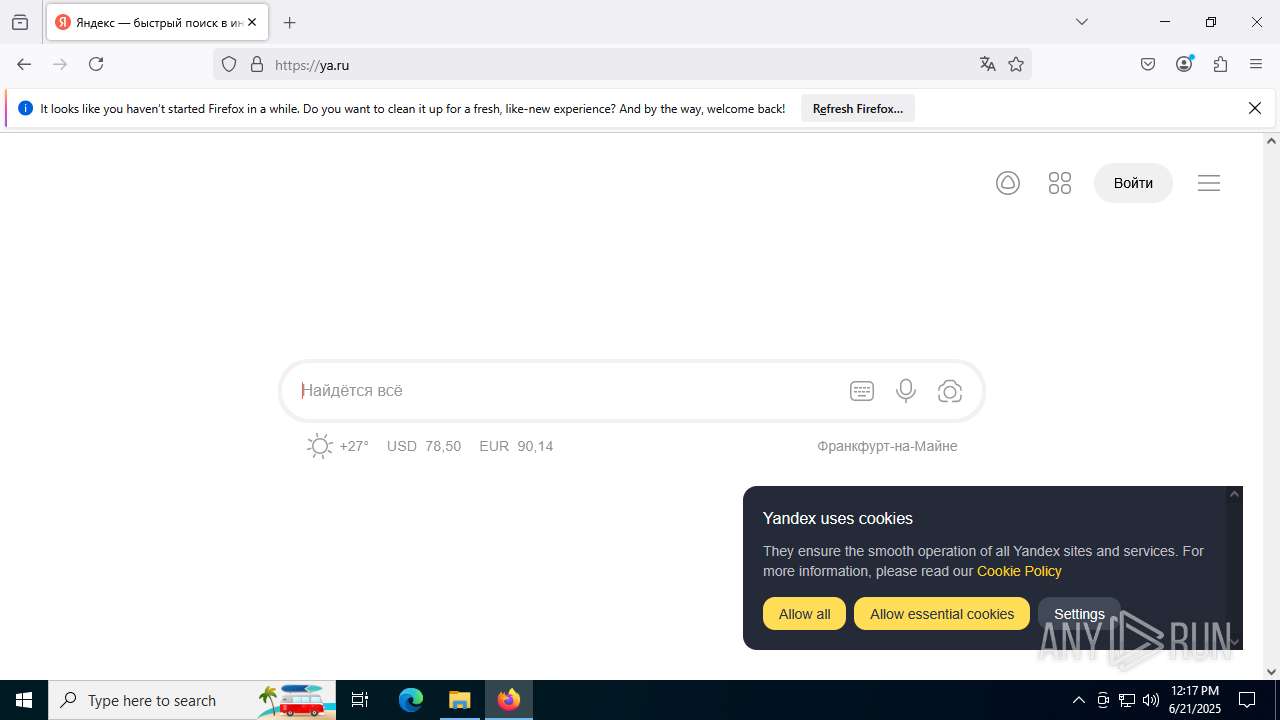Open the USD 78,50 exchange rate
This screenshot has height=720, width=1280.
pos(424,446)
